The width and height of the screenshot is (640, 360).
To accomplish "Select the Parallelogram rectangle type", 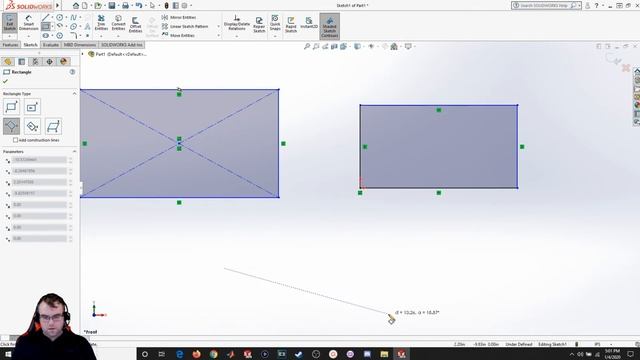I will coord(53,126).
